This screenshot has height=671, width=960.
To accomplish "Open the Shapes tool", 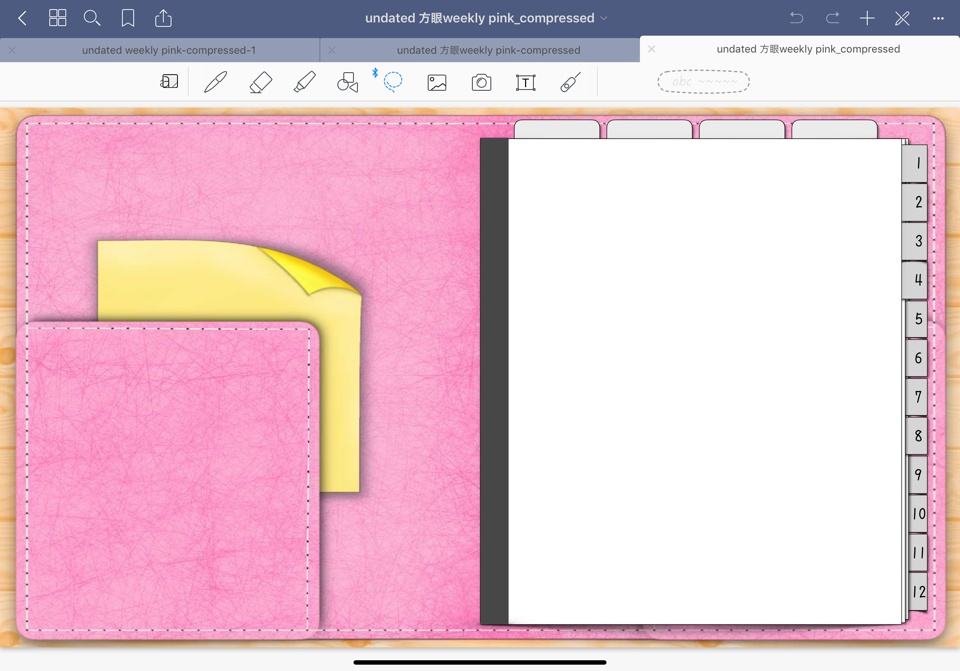I will pyautogui.click(x=347, y=81).
